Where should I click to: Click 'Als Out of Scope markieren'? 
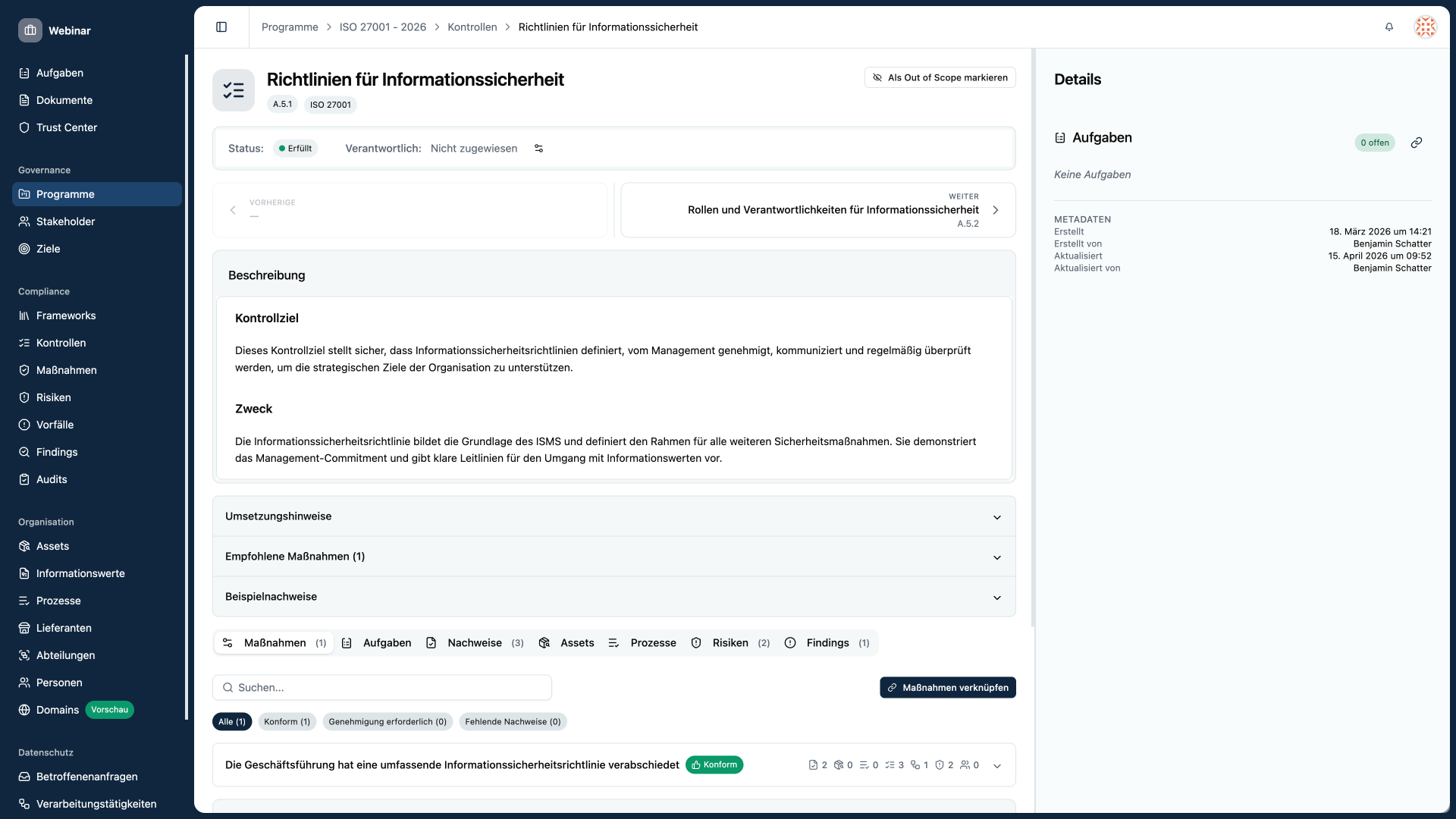click(x=940, y=77)
